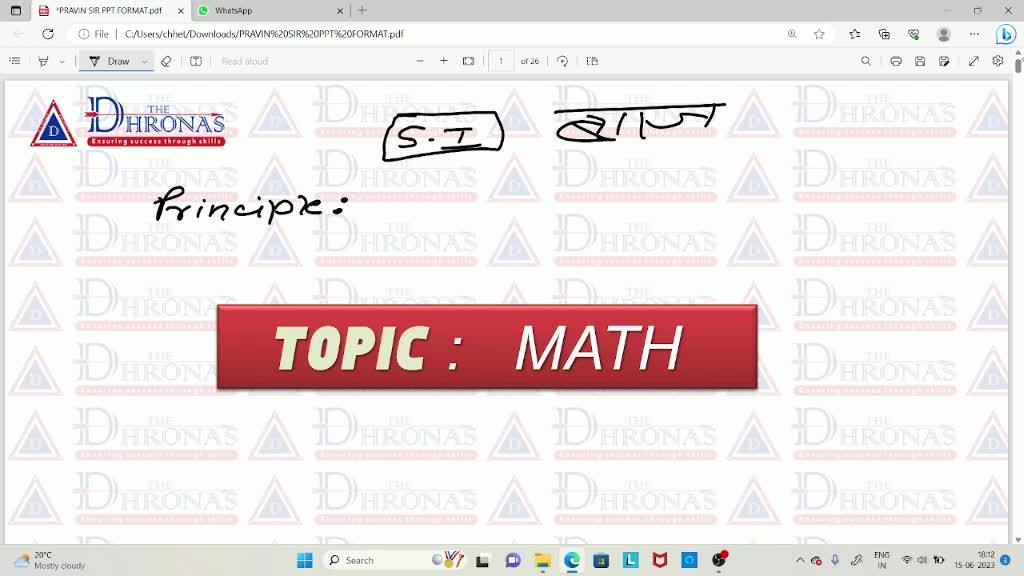The height and width of the screenshot is (576, 1024).
Task: Close the PRAVIN SIR PPT FORMAT.pdf tab
Action: pyautogui.click(x=181, y=10)
